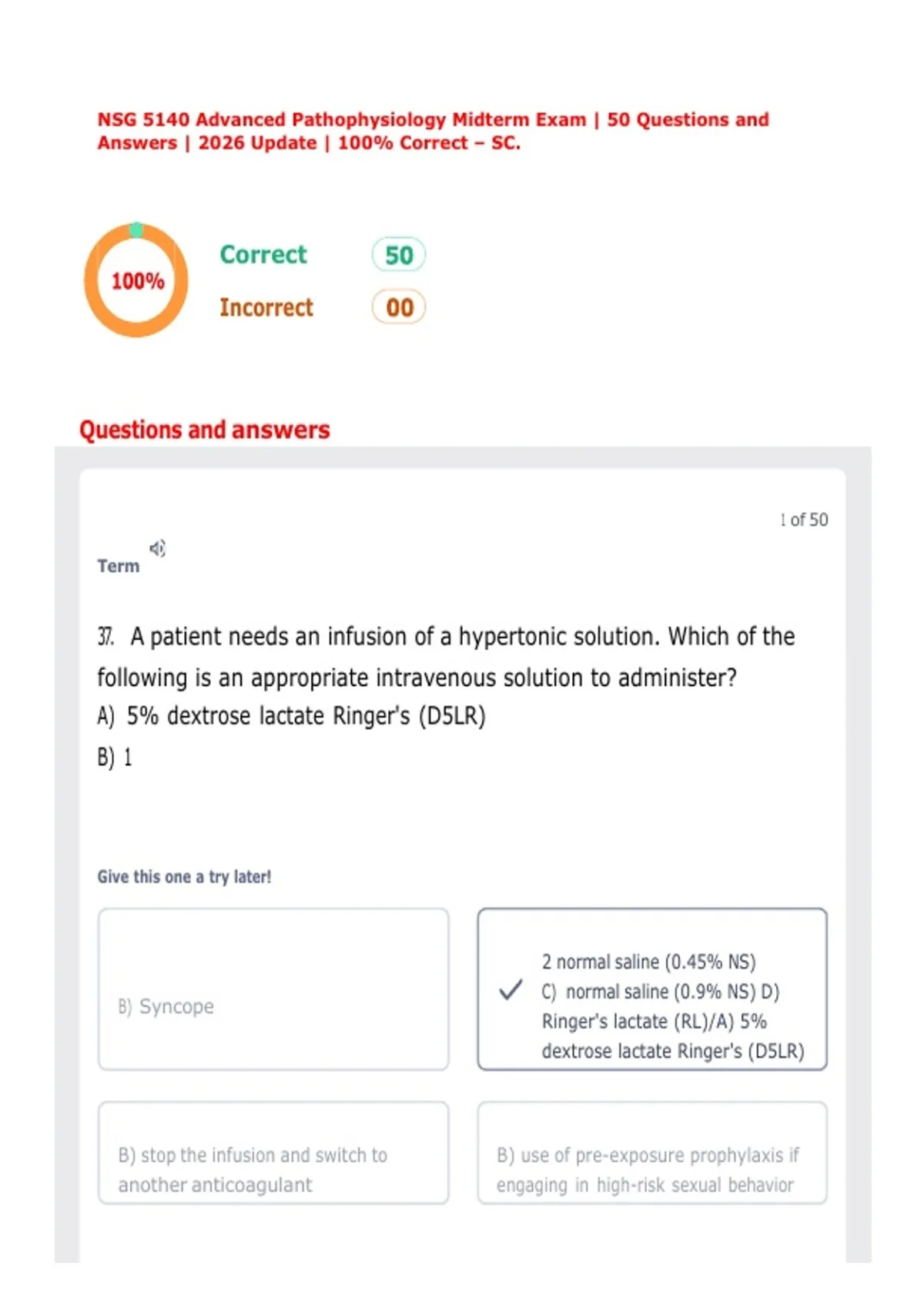Screen dimensions: 924x1309
Task: Click 'Give this one a try later!' text
Action: (x=184, y=877)
